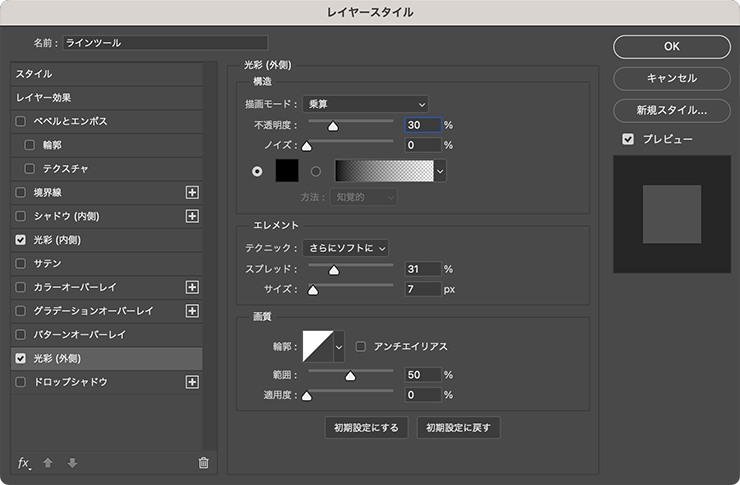Click the スプレッド value field showing 31

(423, 269)
